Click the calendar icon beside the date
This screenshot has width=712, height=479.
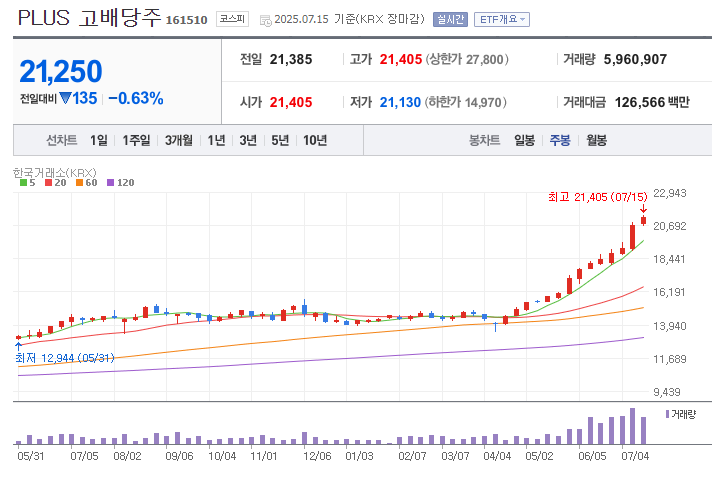(264, 20)
